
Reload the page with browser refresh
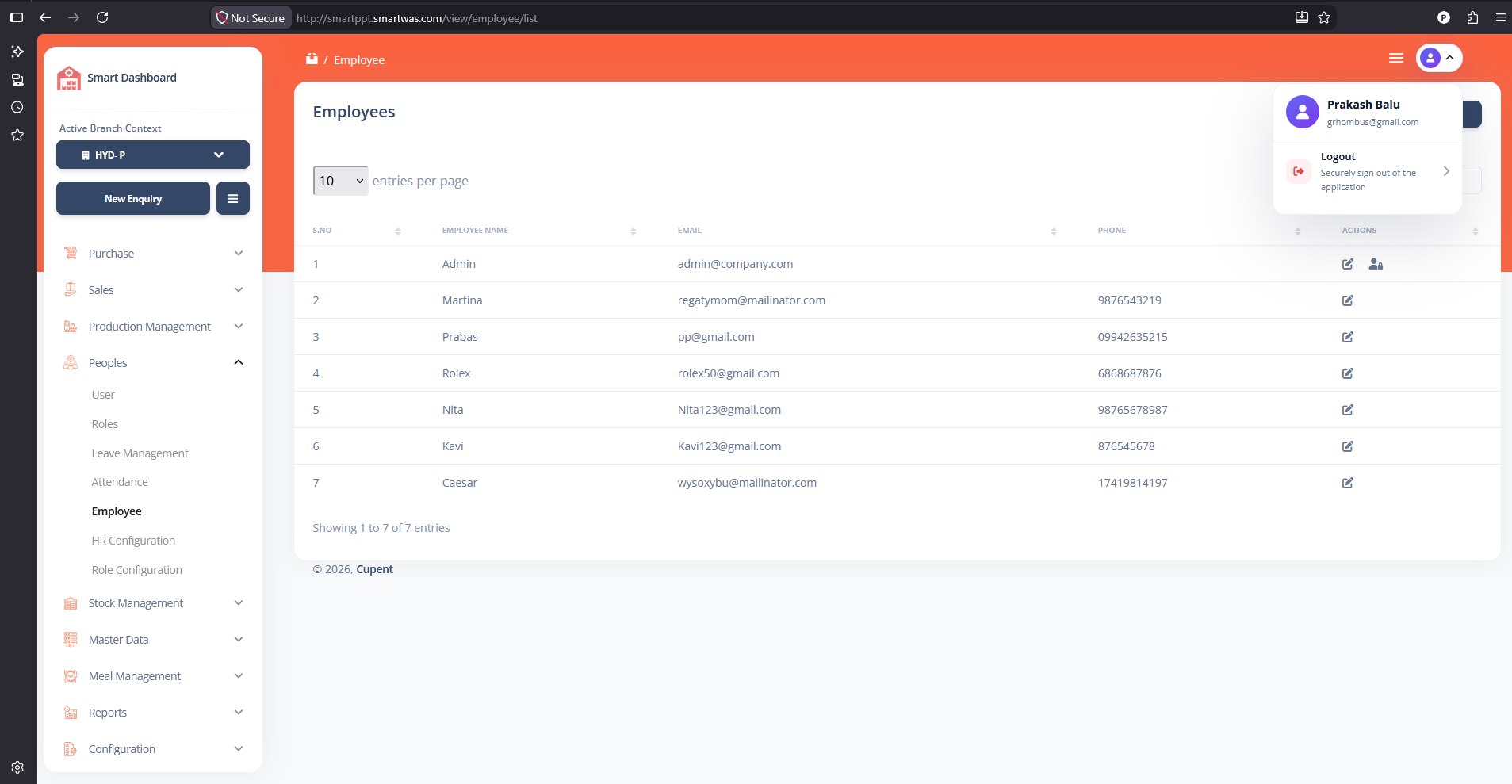(x=102, y=17)
